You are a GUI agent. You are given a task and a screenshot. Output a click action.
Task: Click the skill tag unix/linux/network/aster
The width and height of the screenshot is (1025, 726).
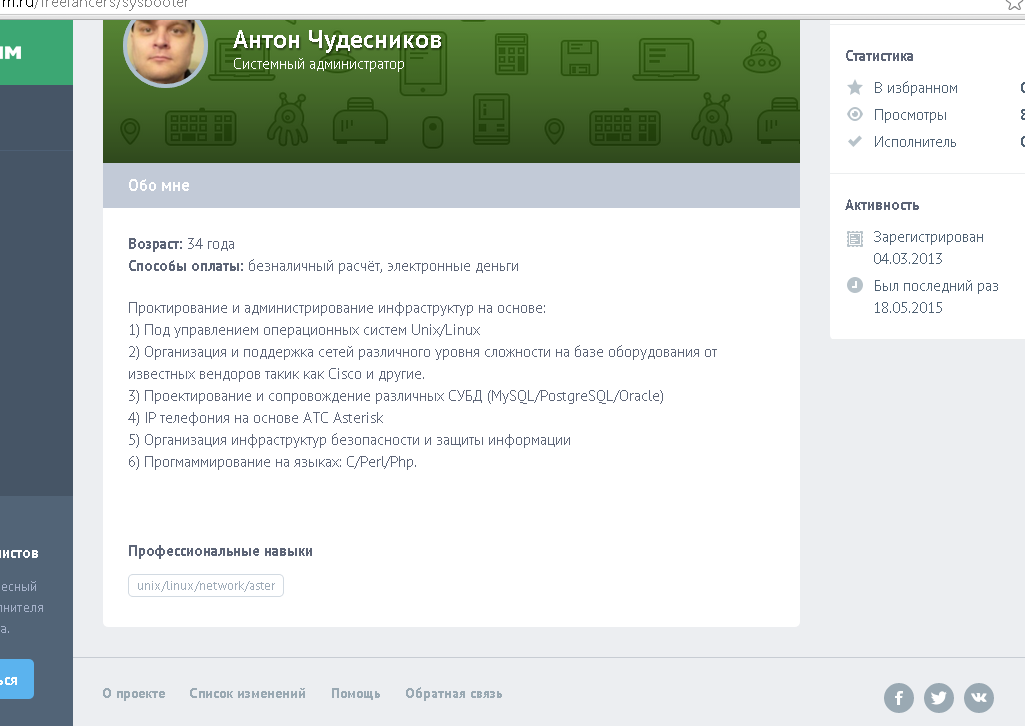206,586
